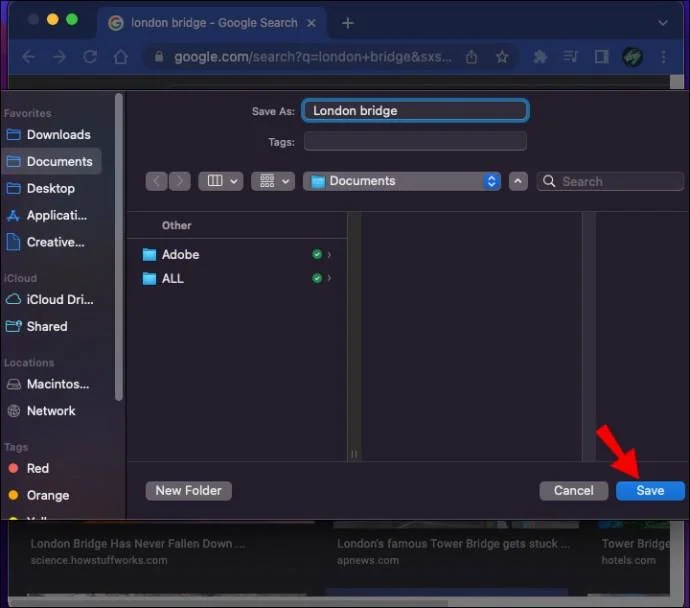
Task: Create a New Folder
Action: 188,491
